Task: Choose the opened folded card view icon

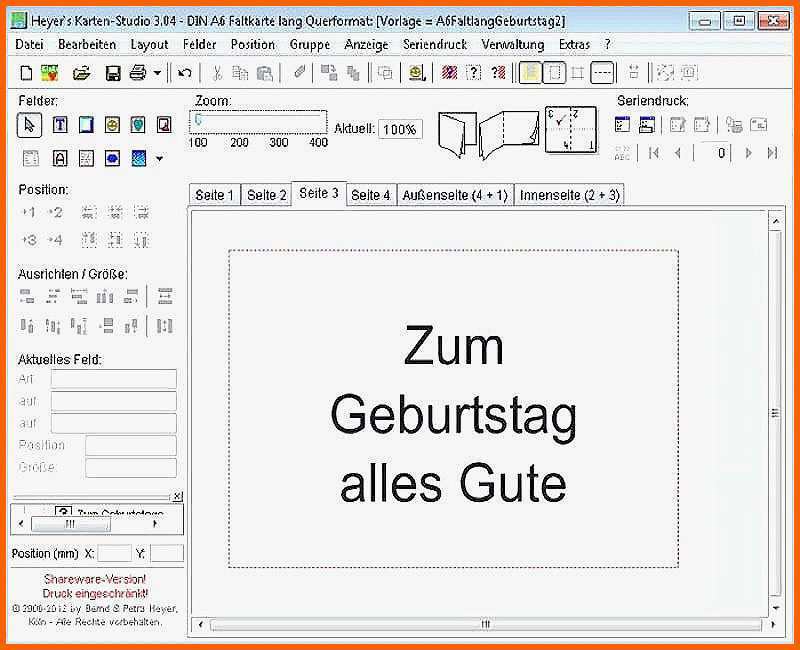Action: [509, 134]
